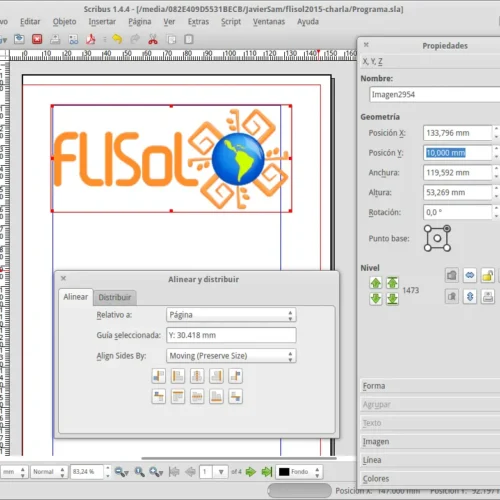500x500 pixels.
Task: Open the Preflight Verifier icon
Action: [73, 39]
